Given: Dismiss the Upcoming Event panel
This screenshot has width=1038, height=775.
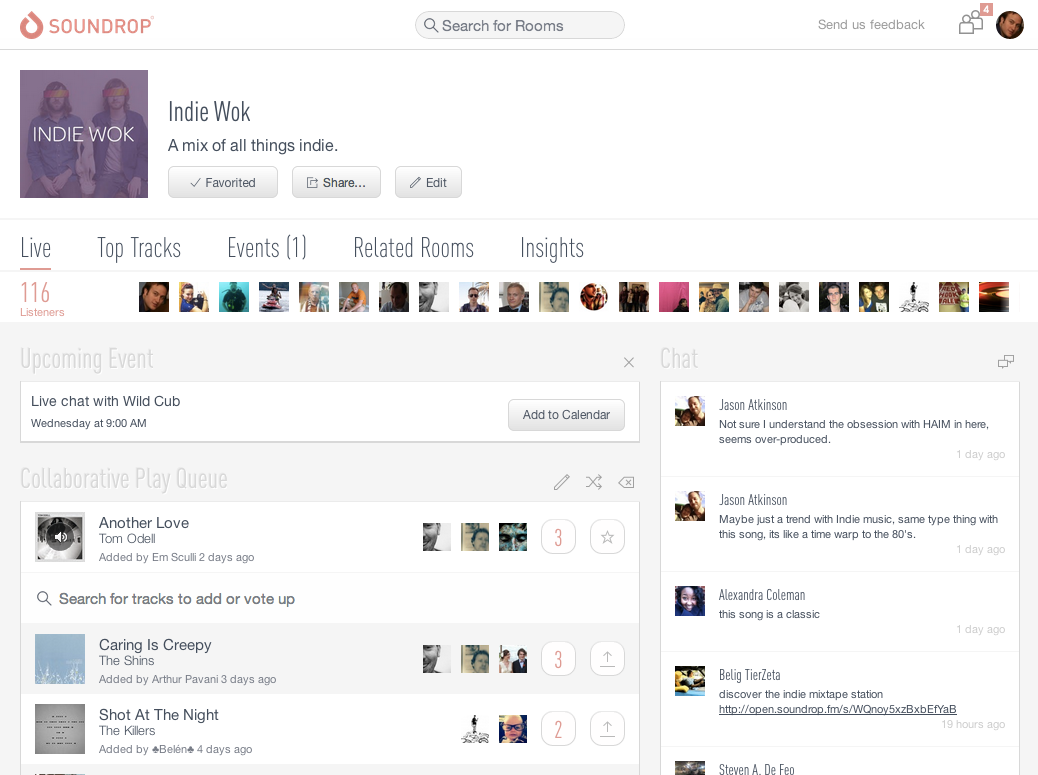Looking at the screenshot, I should [629, 362].
